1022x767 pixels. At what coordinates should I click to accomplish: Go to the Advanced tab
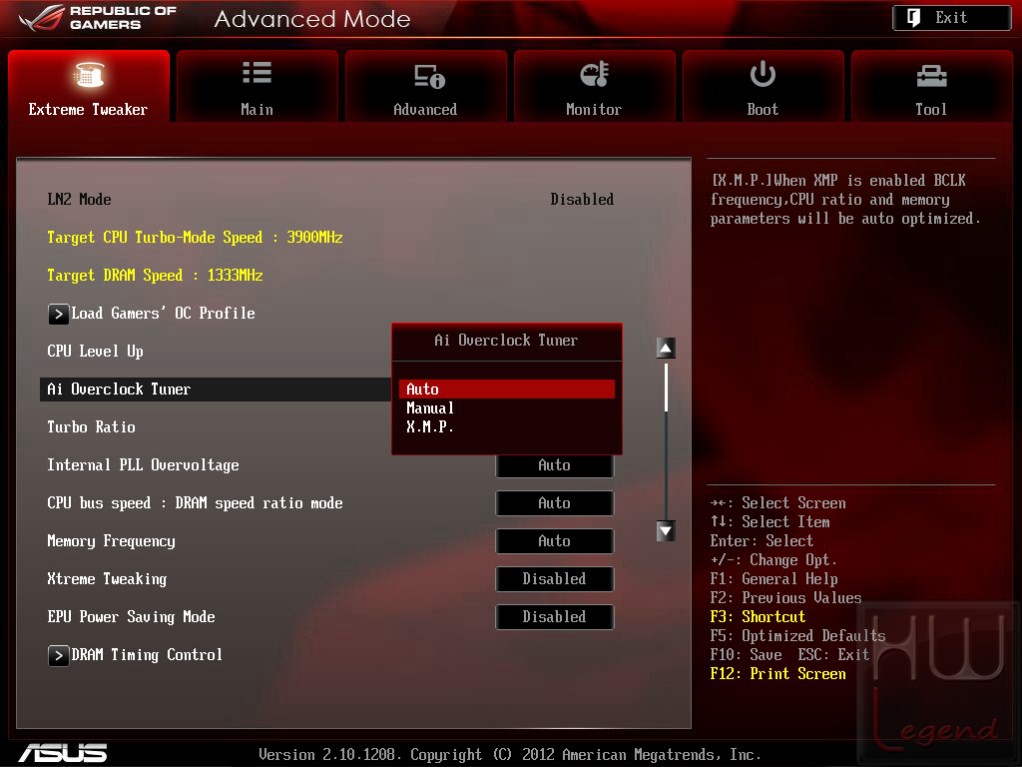(426, 86)
